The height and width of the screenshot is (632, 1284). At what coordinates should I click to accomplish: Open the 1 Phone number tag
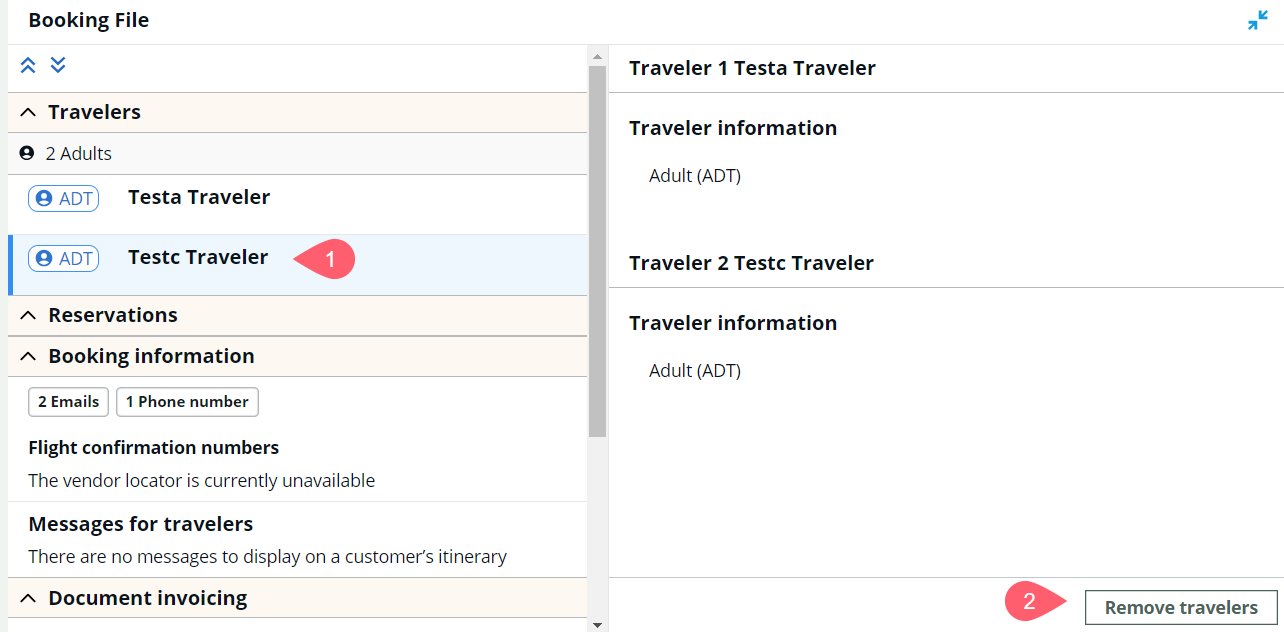click(187, 402)
